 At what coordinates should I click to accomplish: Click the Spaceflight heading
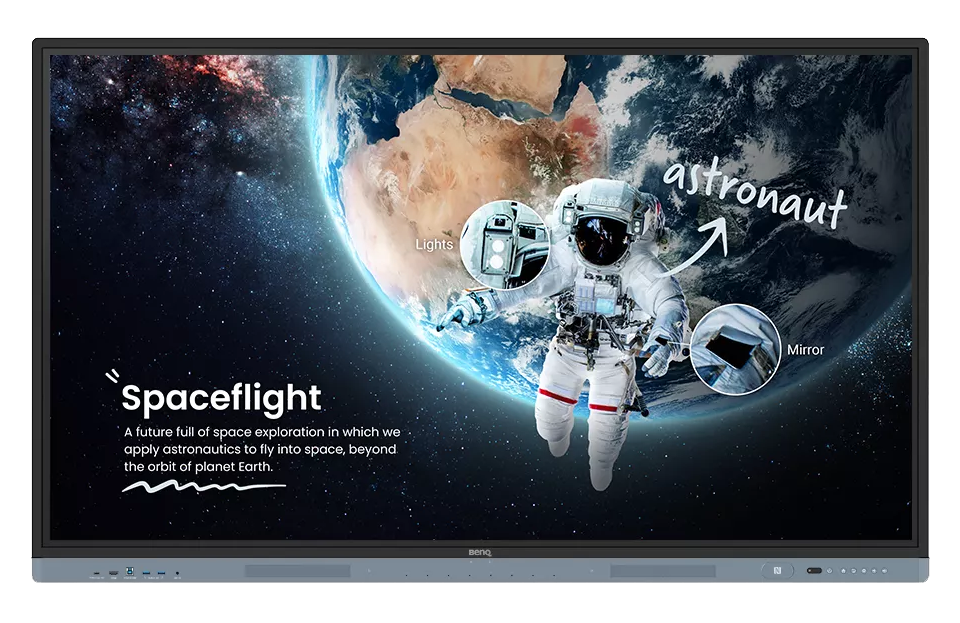(x=221, y=398)
